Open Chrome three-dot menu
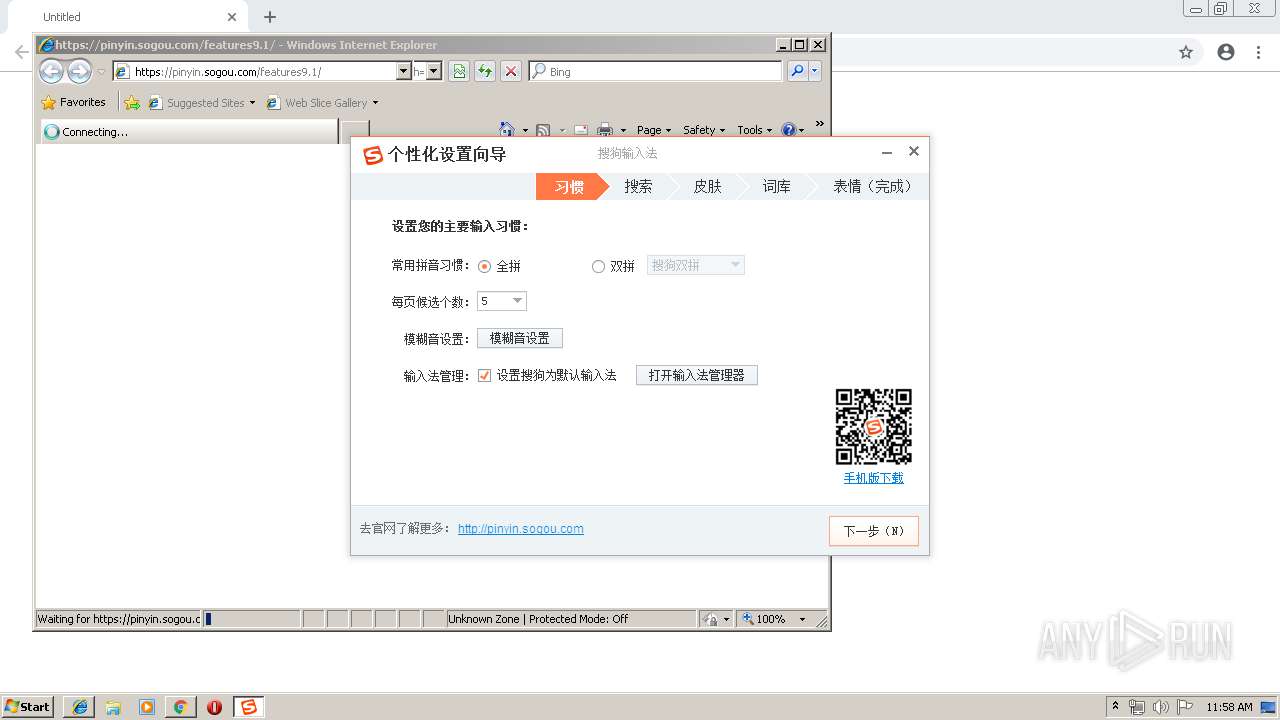The width and height of the screenshot is (1280, 720). click(1258, 52)
